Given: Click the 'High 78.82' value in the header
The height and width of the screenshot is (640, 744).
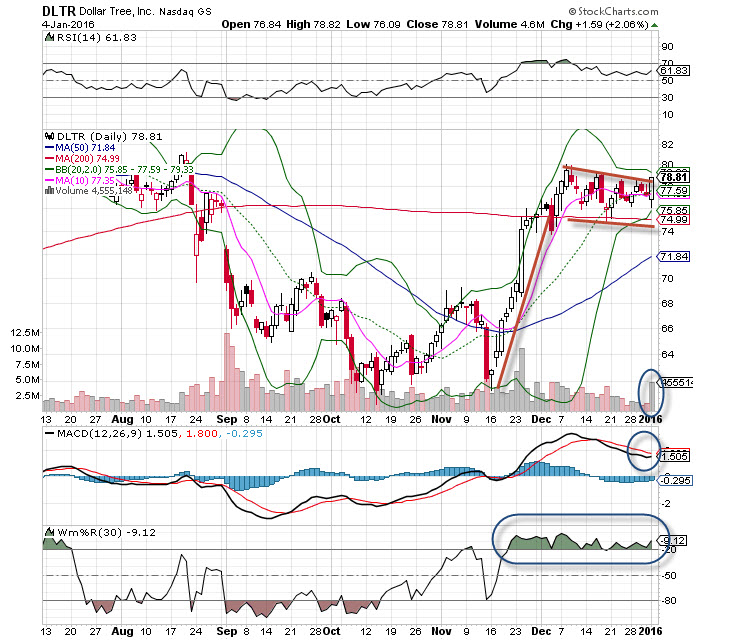Looking at the screenshot, I should [313, 24].
